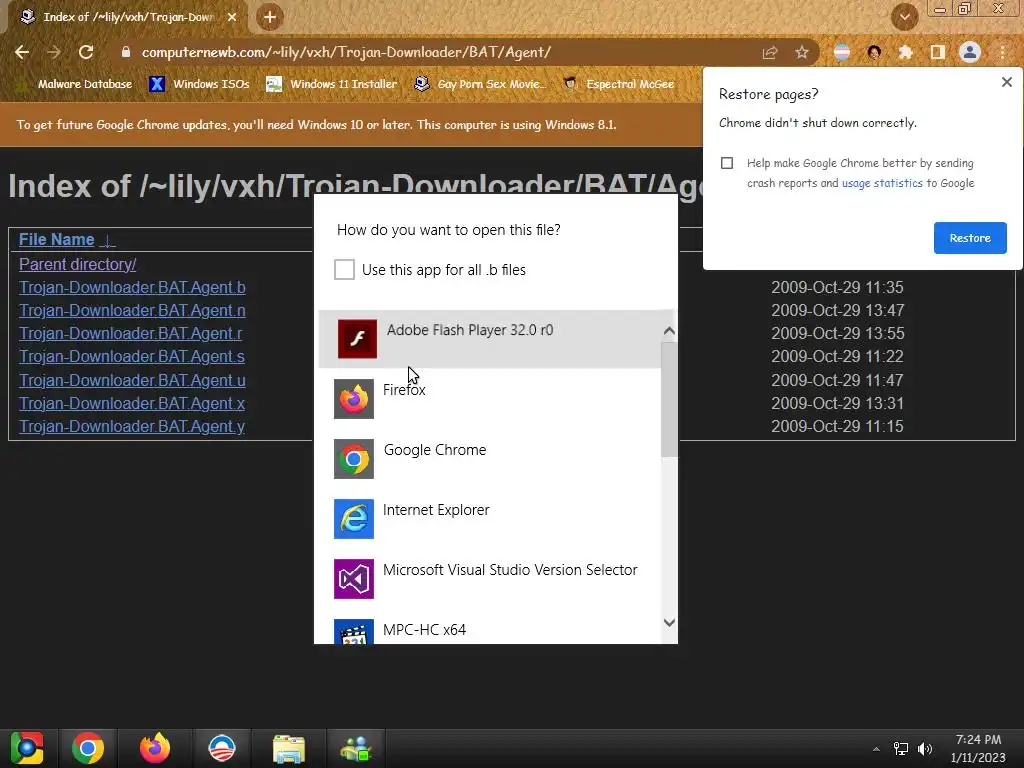Click the Restore button

[970, 238]
